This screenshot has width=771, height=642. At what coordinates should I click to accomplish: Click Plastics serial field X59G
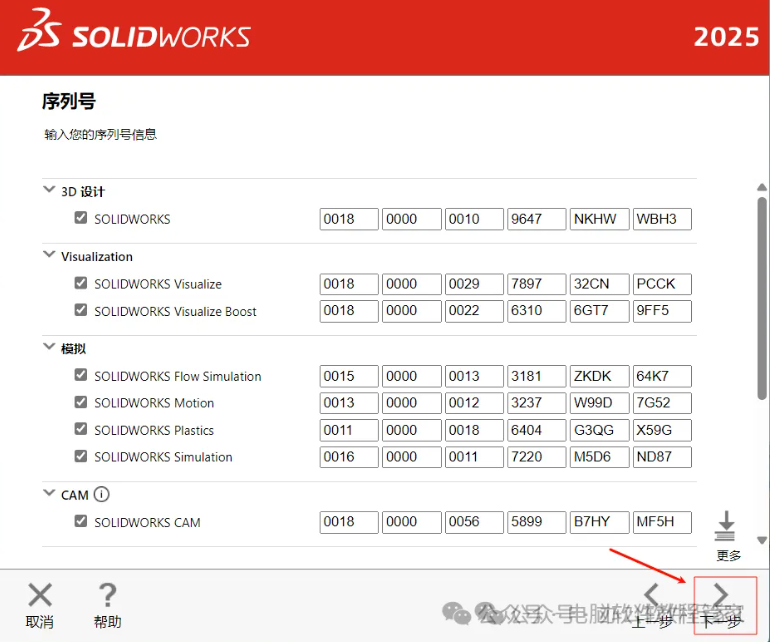click(x=662, y=430)
